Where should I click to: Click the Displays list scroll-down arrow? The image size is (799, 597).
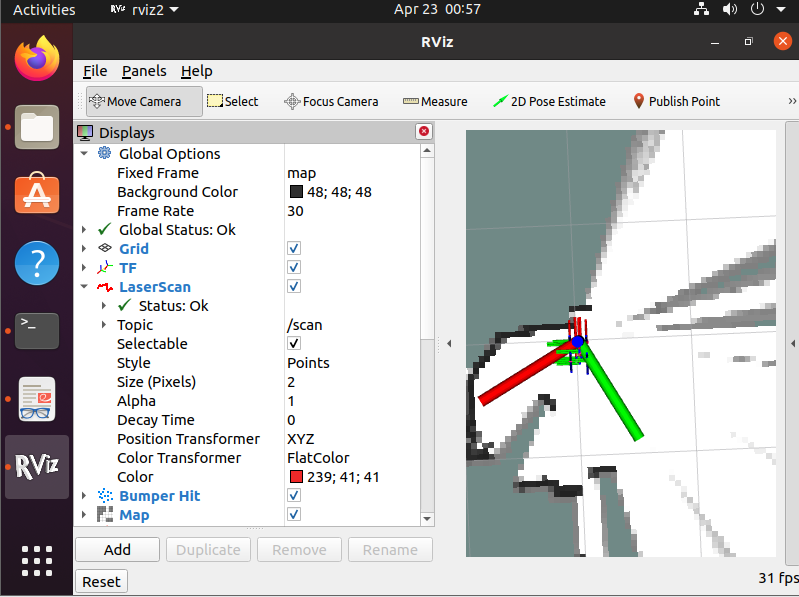427,519
